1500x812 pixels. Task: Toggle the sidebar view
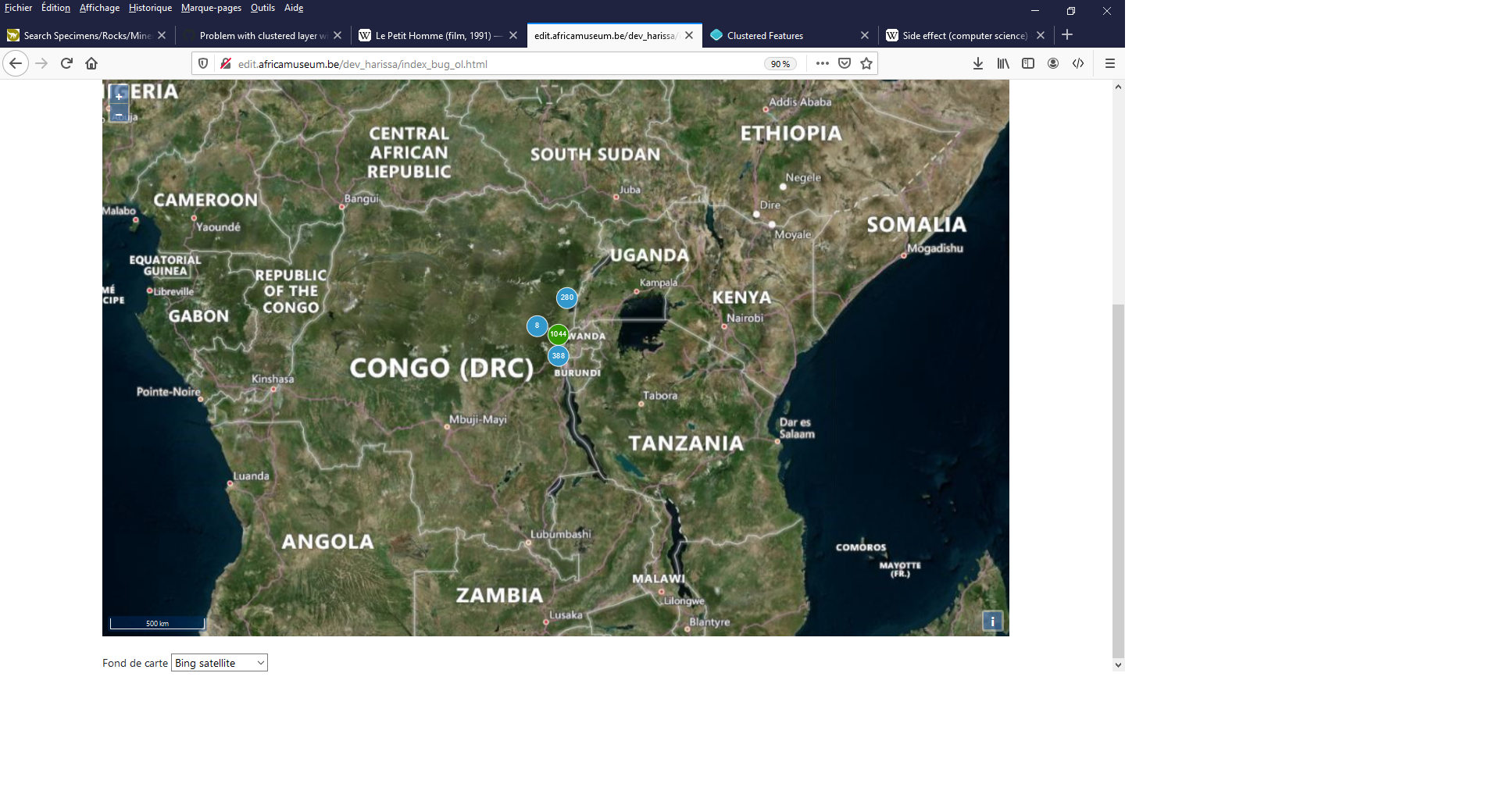1028,63
